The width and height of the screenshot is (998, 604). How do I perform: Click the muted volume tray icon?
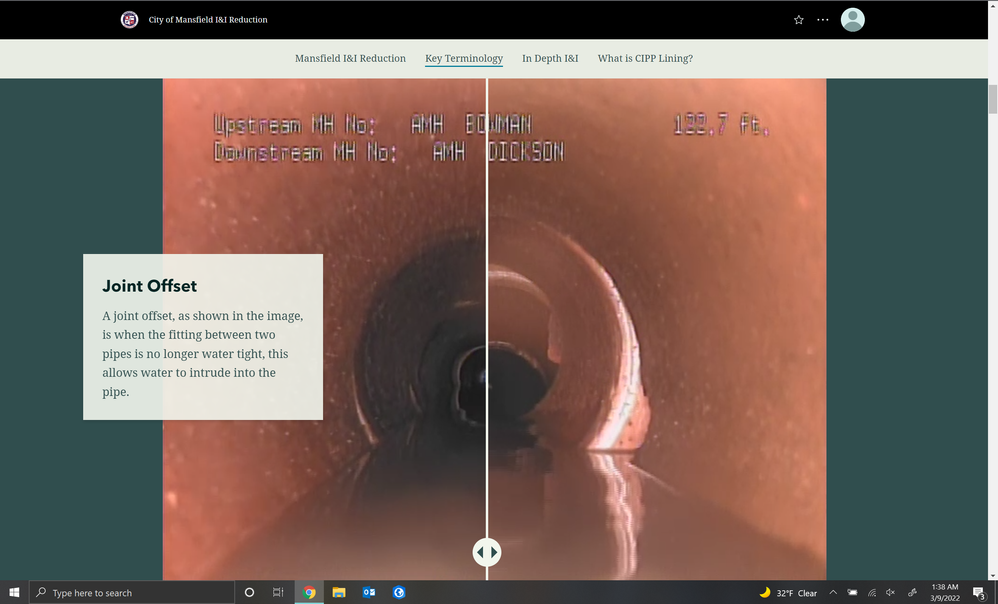[890, 593]
